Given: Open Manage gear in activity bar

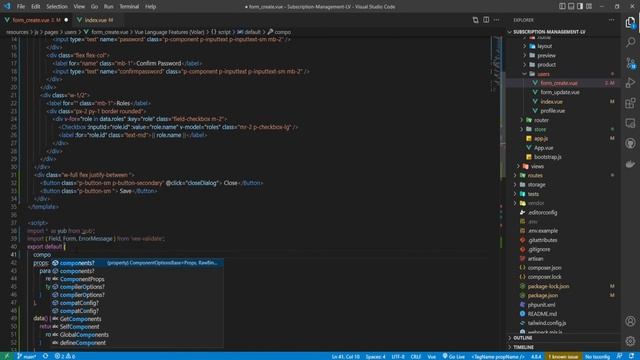Looking at the screenshot, I should tap(630, 341).
